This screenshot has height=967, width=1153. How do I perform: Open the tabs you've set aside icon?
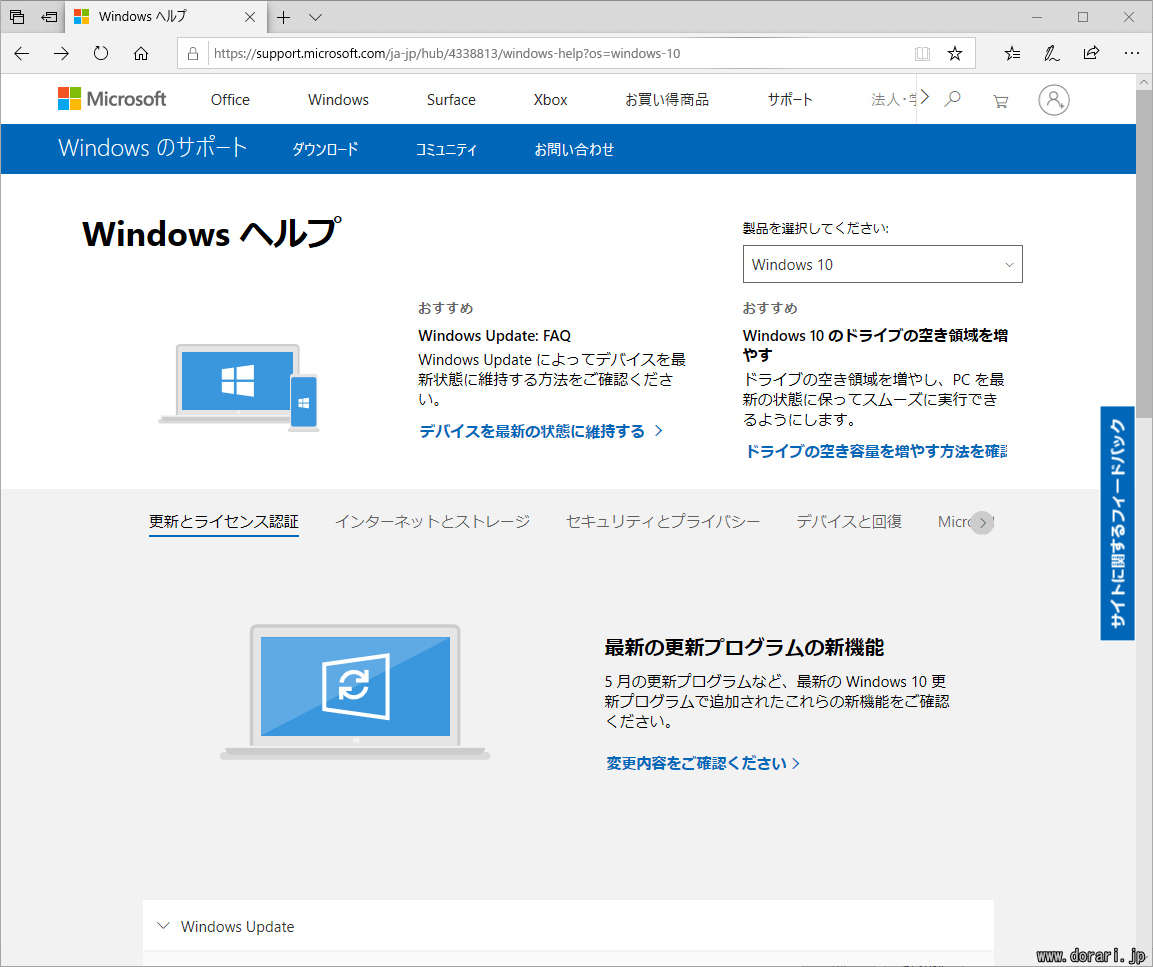tap(17, 16)
